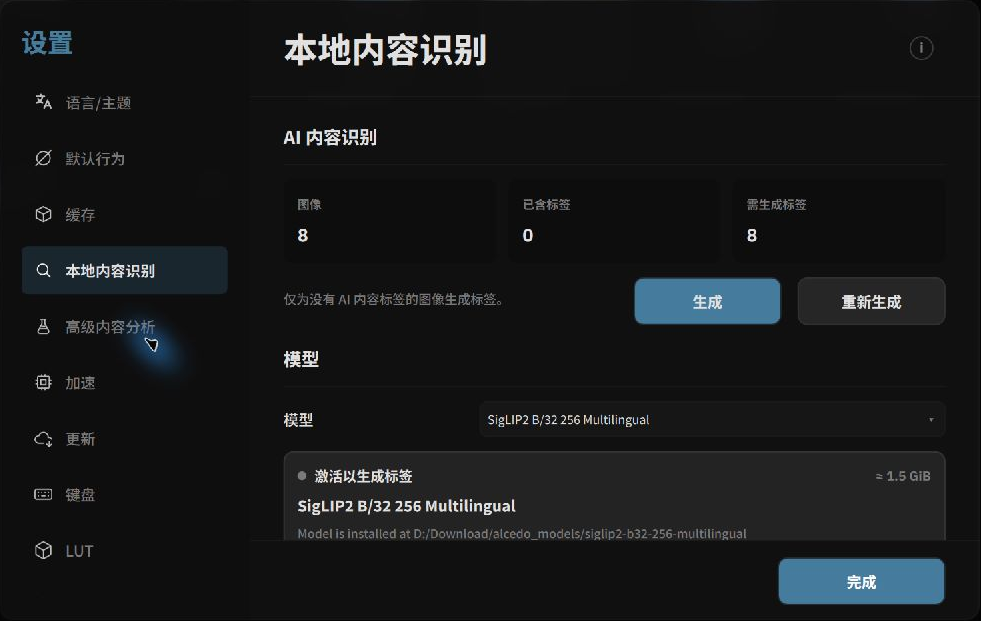
Task: Click the 图像 count card showing 8
Action: click(389, 220)
